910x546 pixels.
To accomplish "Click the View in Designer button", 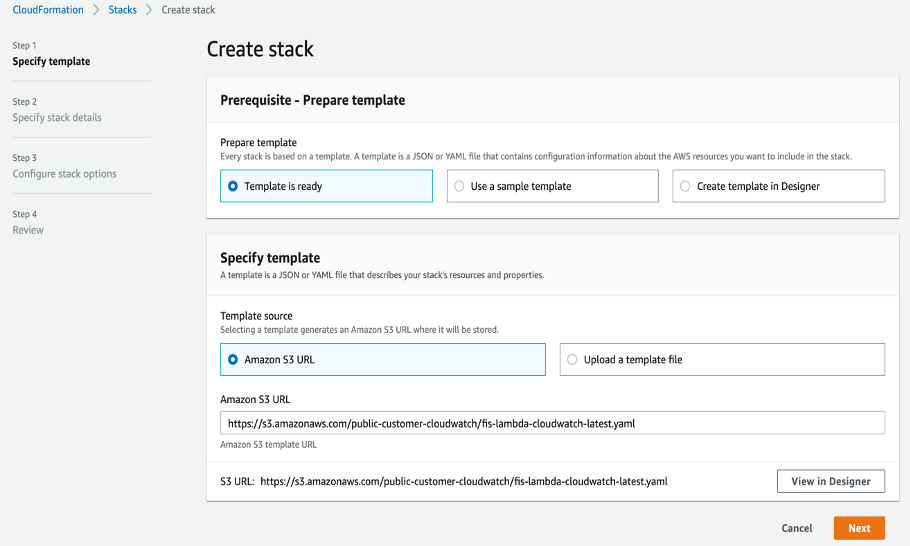I will [830, 481].
